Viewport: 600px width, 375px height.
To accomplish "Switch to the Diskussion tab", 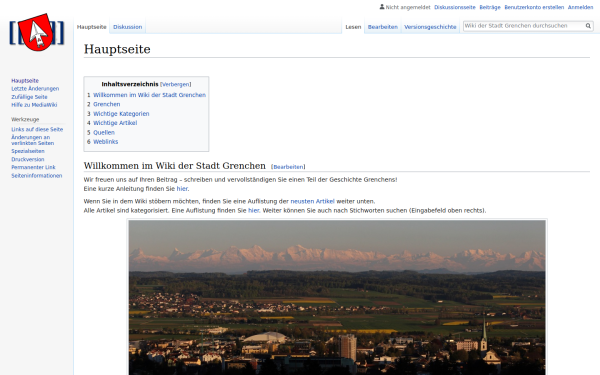I will click(x=127, y=27).
